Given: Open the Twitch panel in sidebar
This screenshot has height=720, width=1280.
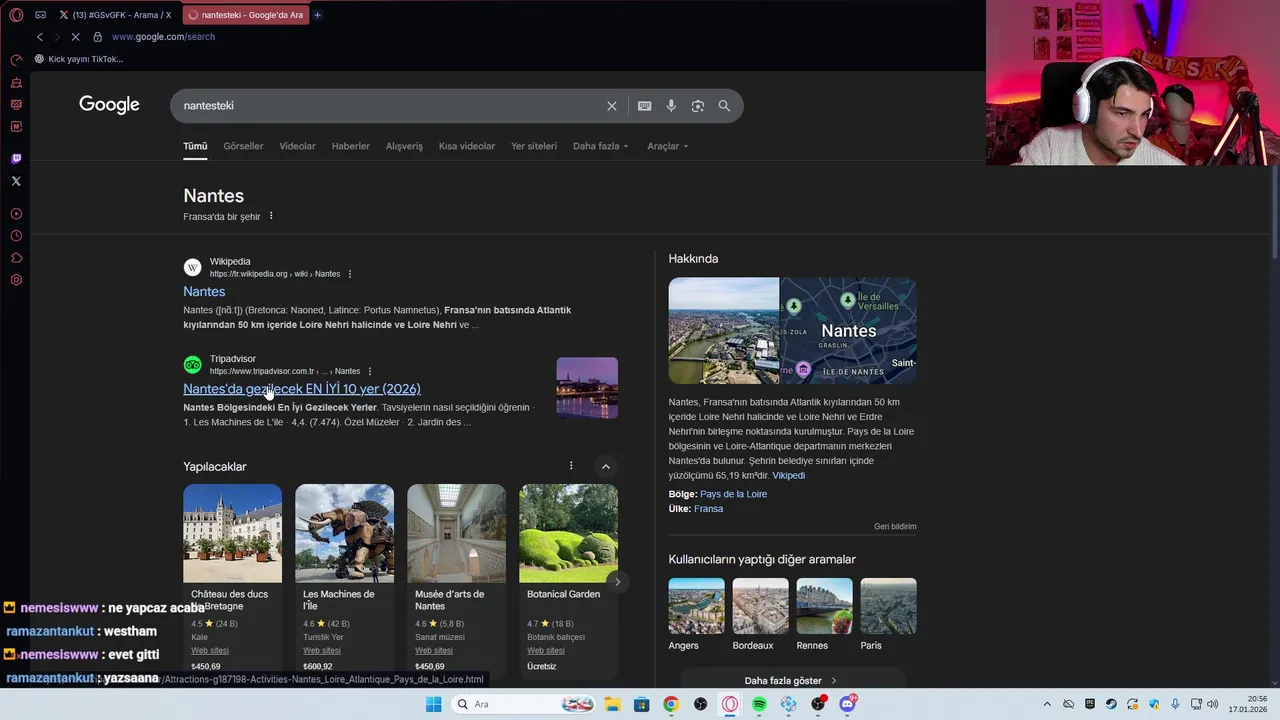Looking at the screenshot, I should coord(16,158).
